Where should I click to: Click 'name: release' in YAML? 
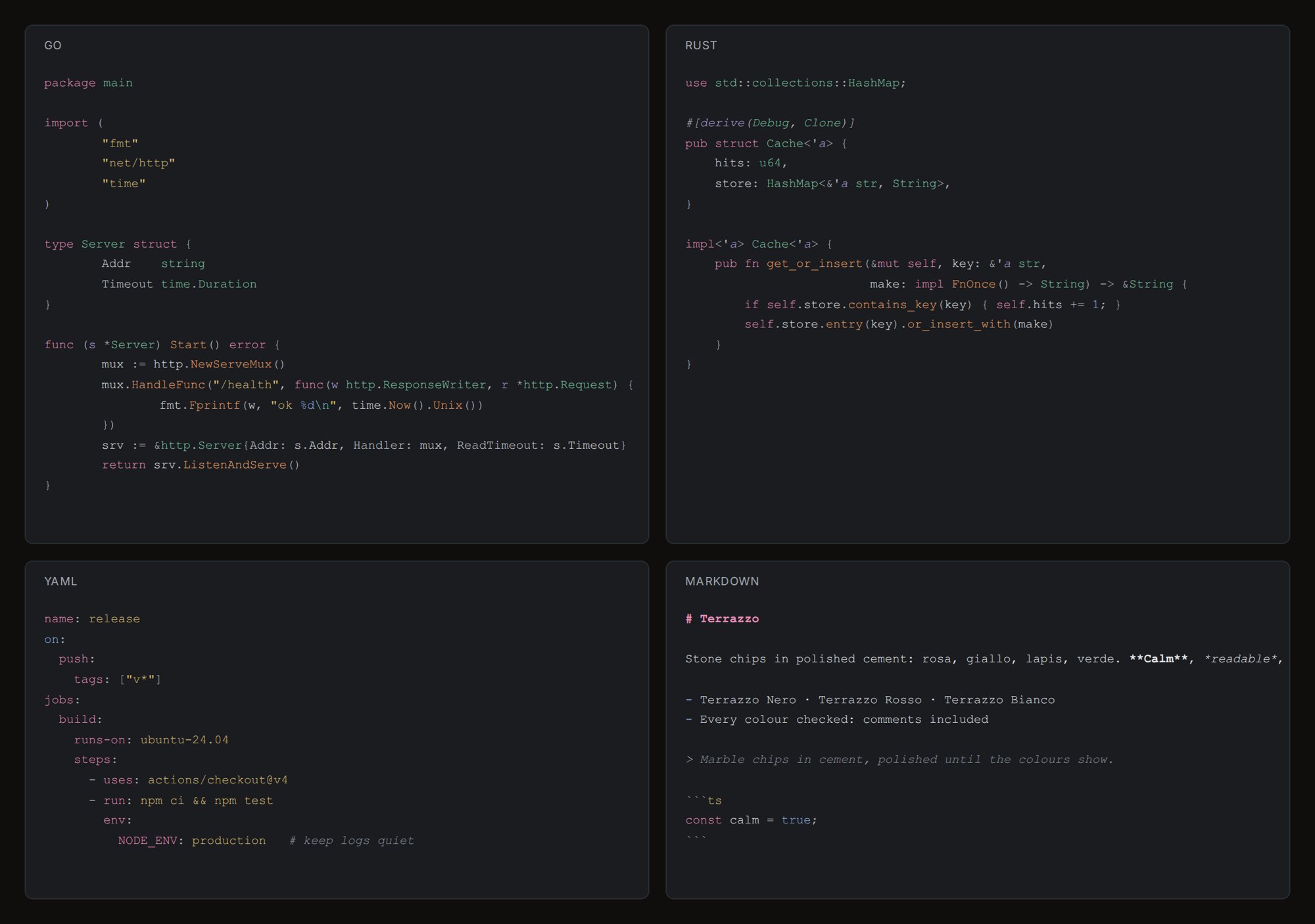pyautogui.click(x=92, y=618)
